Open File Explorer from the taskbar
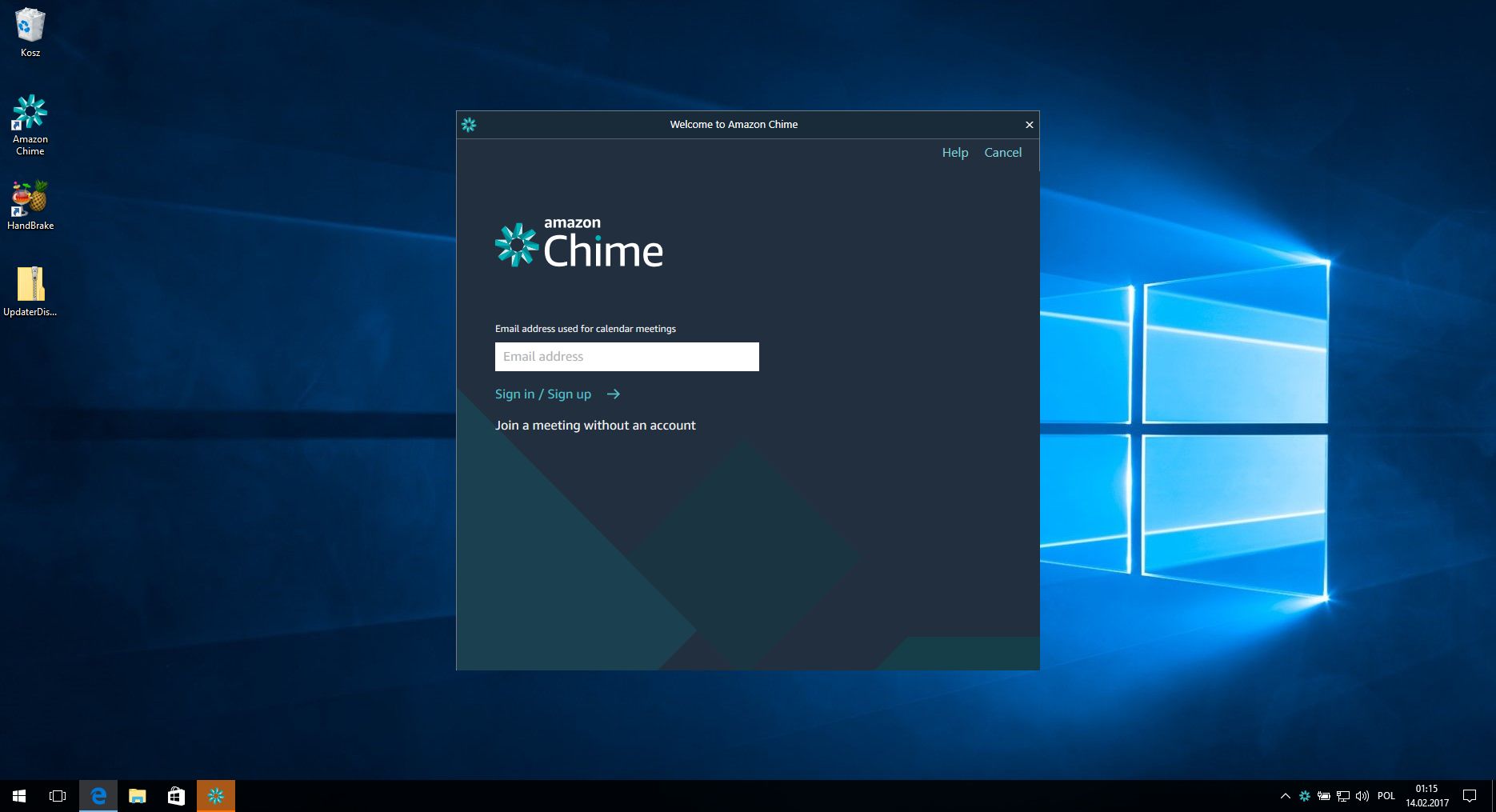This screenshot has height=812, width=1496. [x=137, y=795]
